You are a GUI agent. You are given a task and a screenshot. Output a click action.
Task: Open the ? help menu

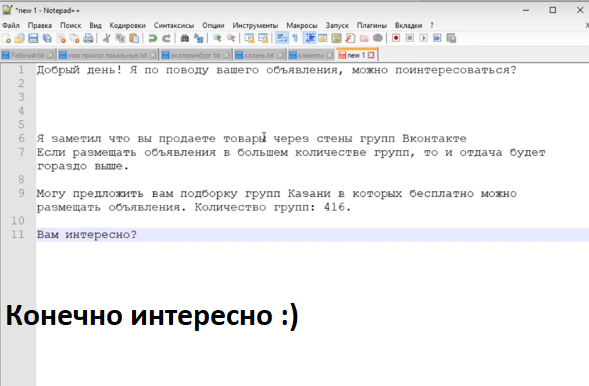coord(432,26)
